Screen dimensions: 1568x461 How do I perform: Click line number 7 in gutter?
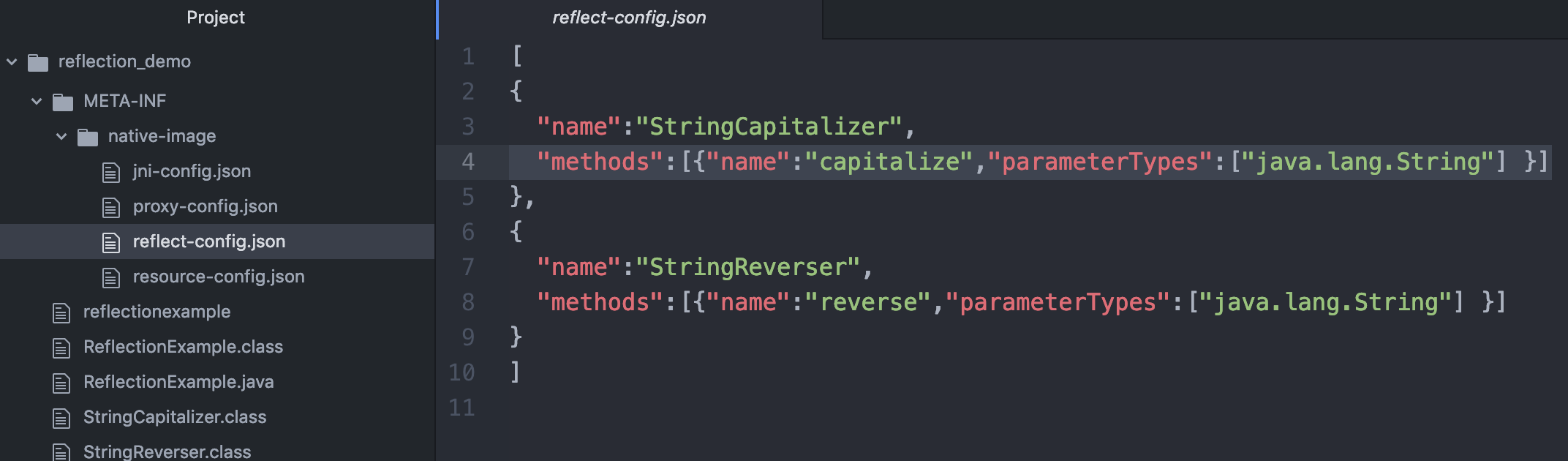point(468,267)
